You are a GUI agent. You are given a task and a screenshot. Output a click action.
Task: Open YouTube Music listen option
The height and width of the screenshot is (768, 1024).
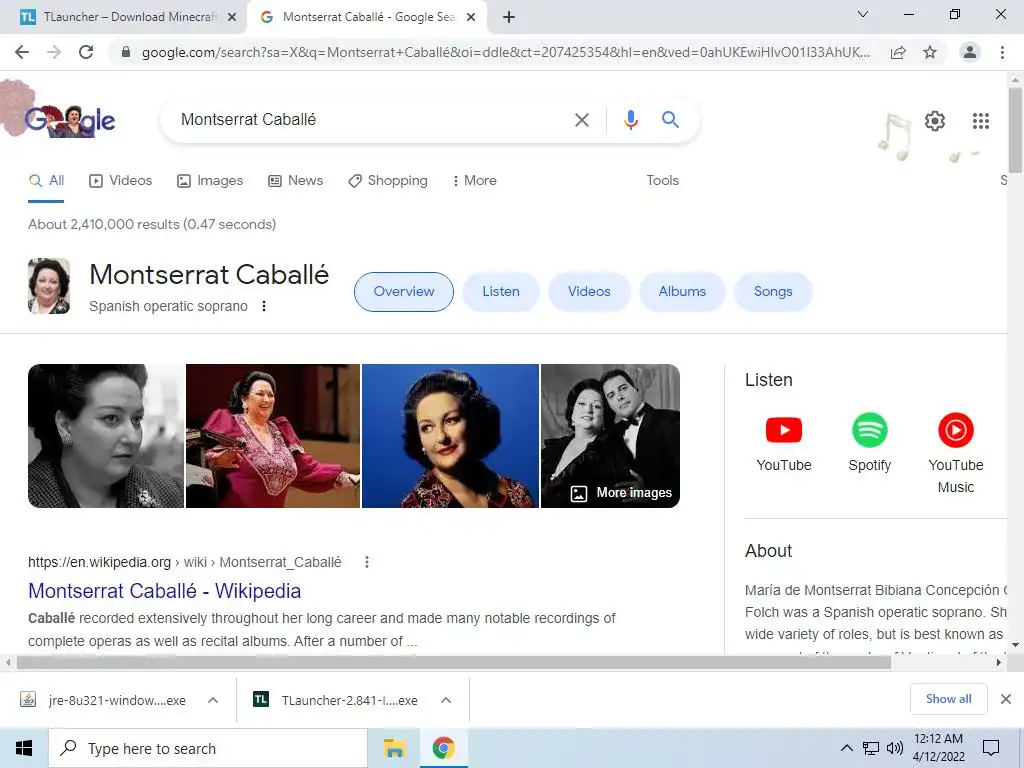point(955,453)
